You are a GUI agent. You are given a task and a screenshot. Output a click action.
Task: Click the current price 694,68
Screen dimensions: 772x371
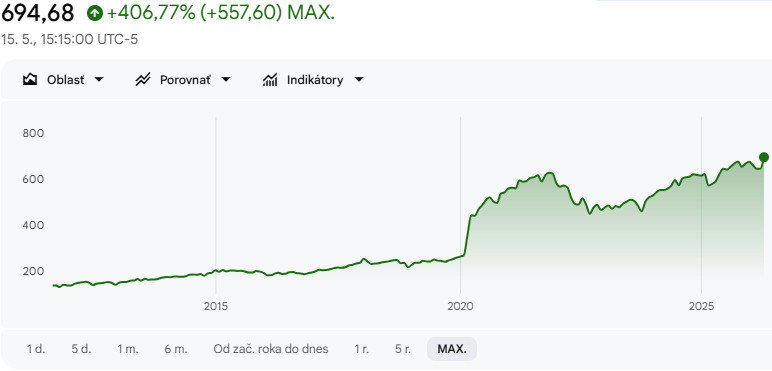[x=37, y=13]
